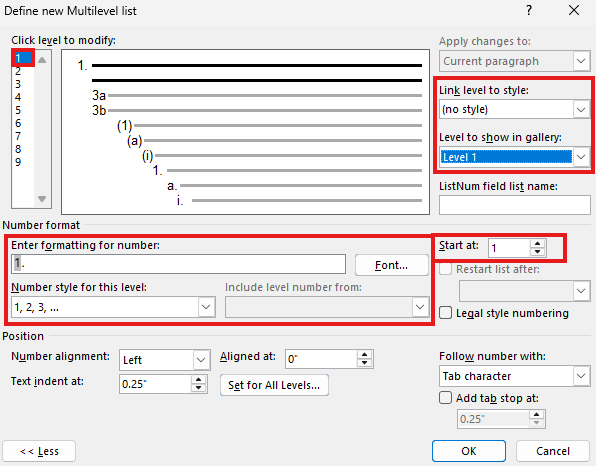Open the Follow number with dropdown

[x=514, y=376]
